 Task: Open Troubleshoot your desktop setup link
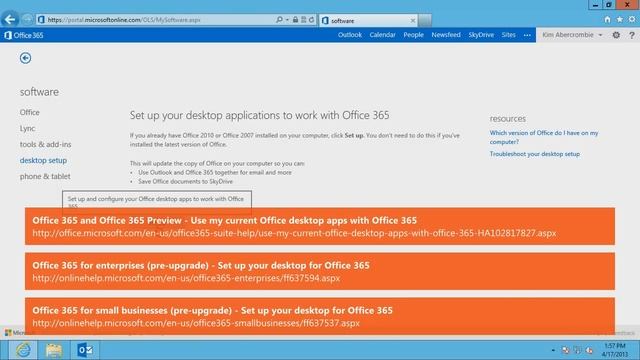[535, 154]
